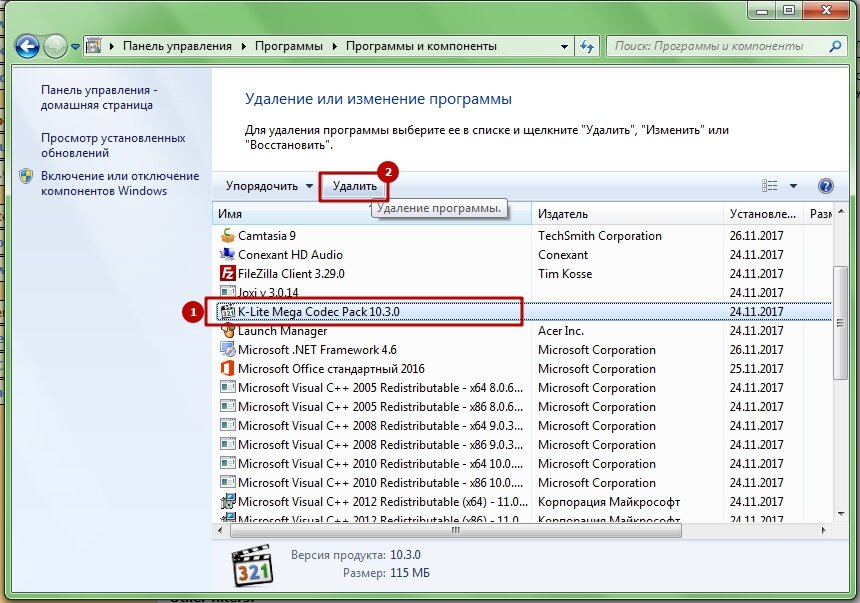Click "Корпорация Майкрософт" publisher cell
This screenshot has width=860, height=603.
609,501
